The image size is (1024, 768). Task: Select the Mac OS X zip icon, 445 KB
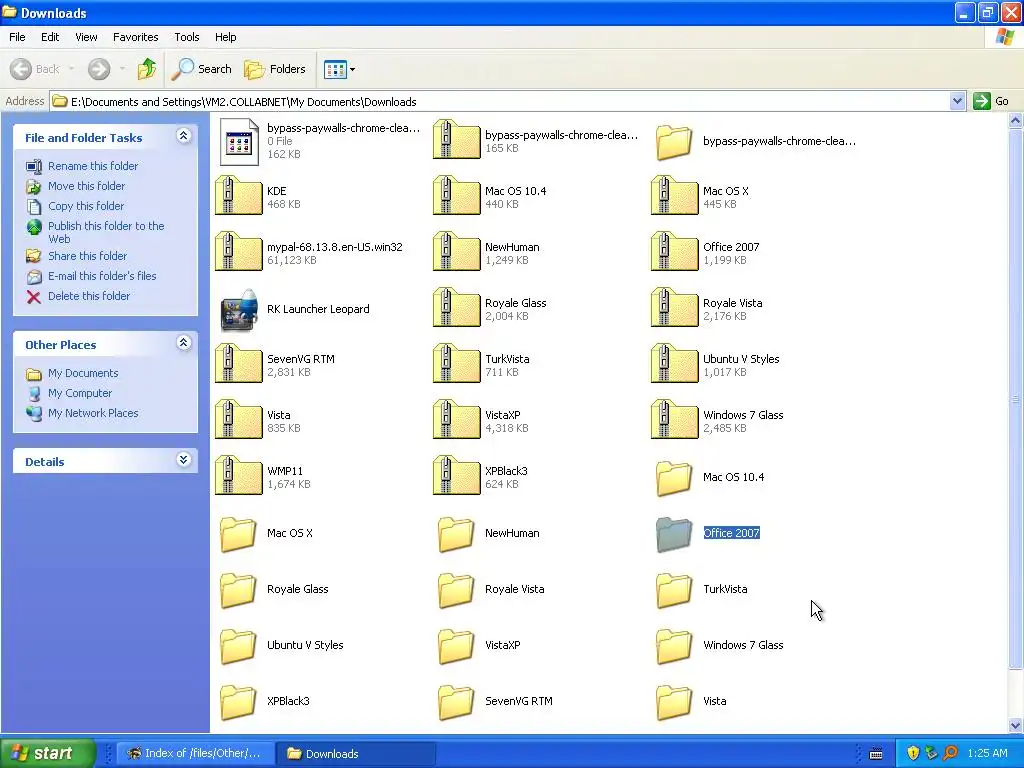(675, 195)
